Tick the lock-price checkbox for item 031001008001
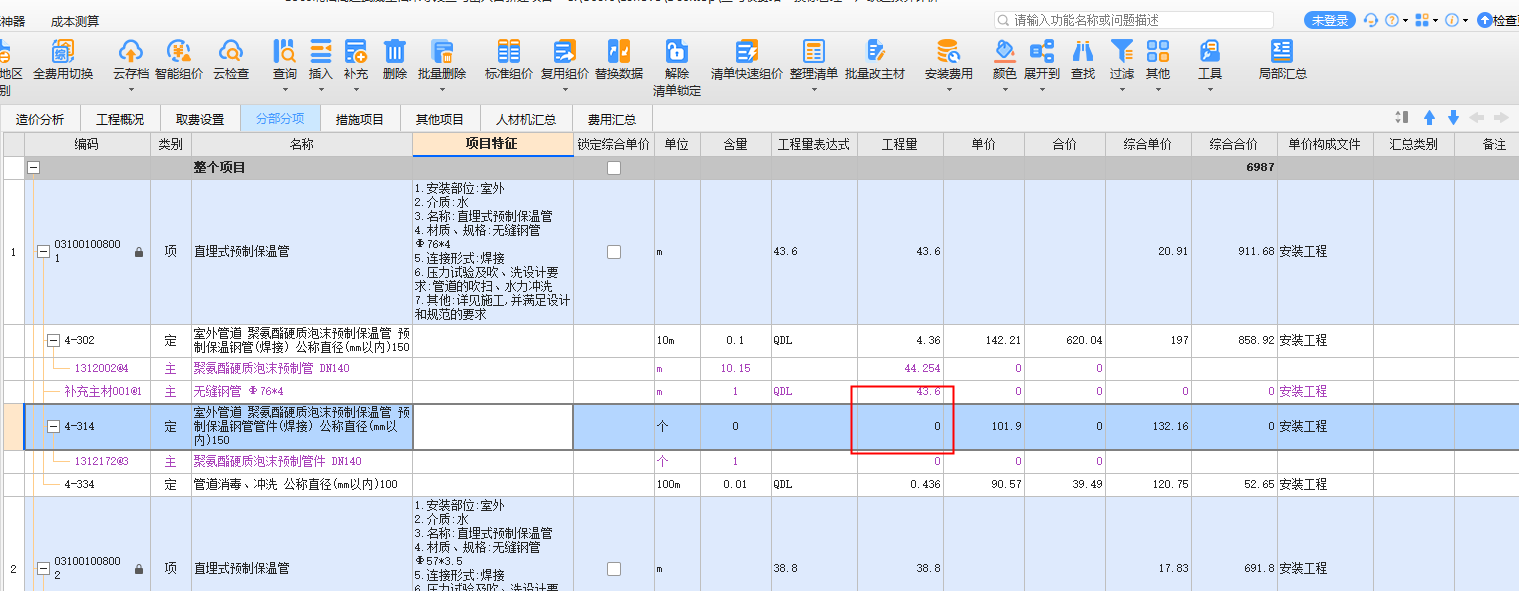1519x591 pixels. [x=614, y=252]
